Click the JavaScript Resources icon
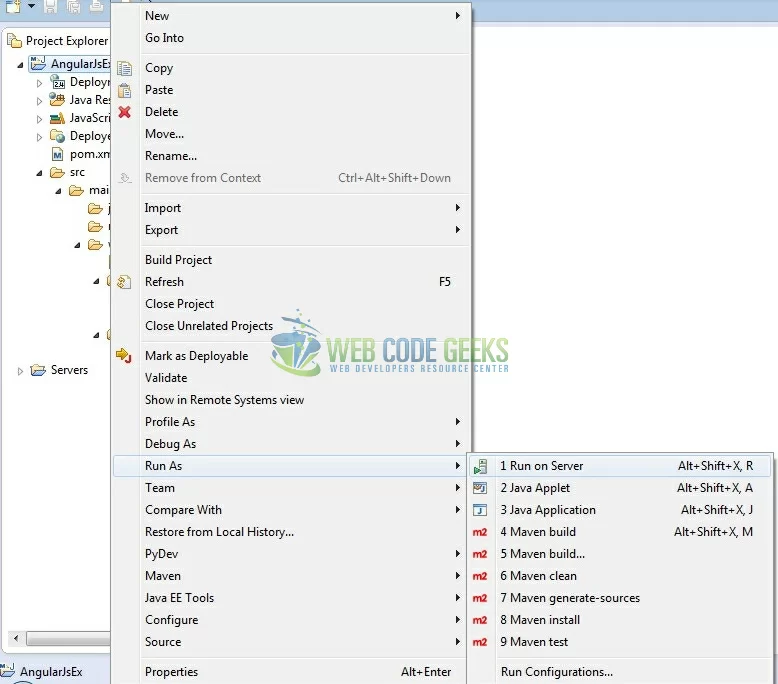The image size is (778, 684). click(x=57, y=118)
